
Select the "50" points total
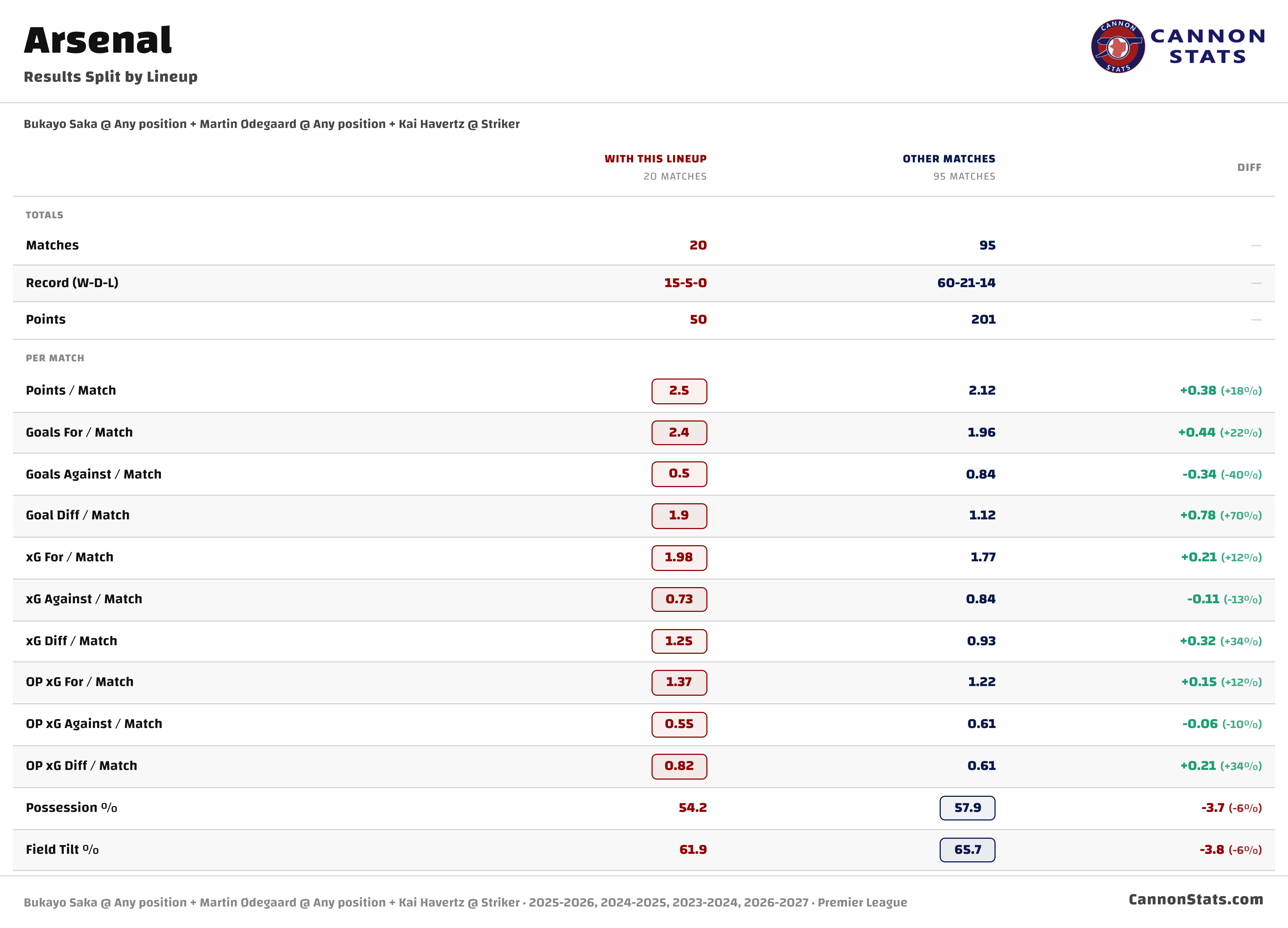coord(698,320)
